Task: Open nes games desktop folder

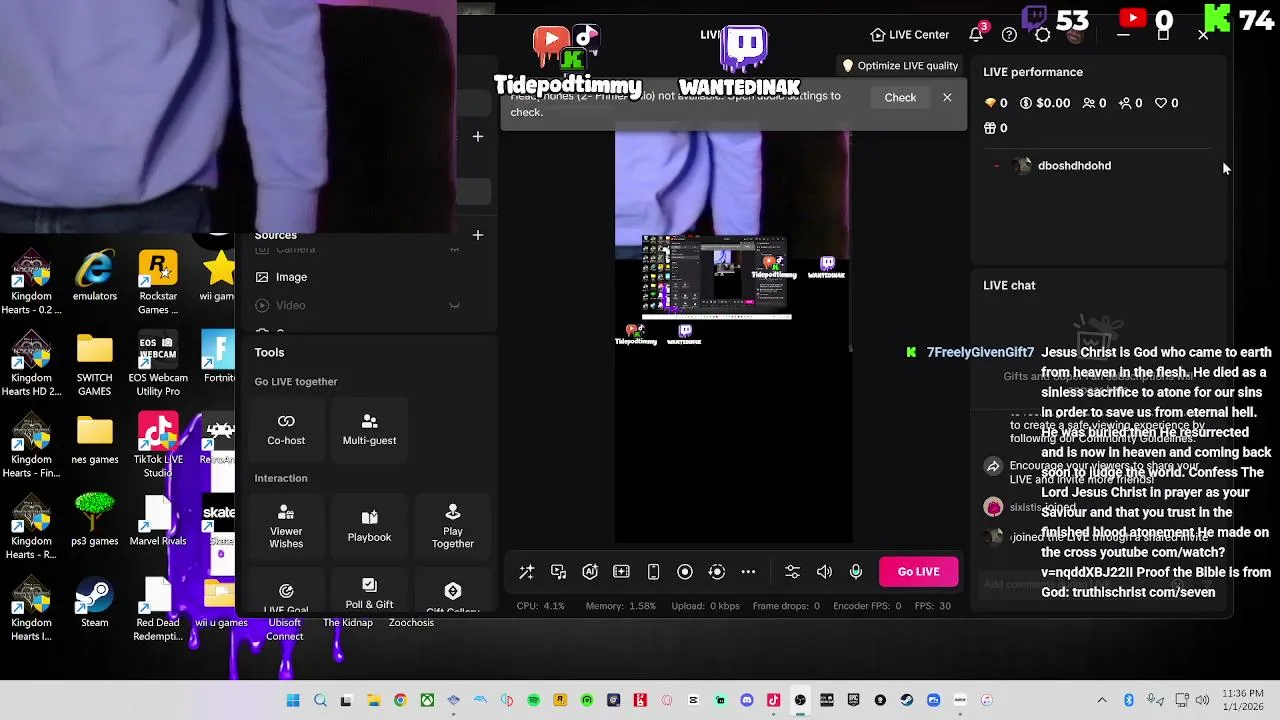Action: tap(95, 440)
